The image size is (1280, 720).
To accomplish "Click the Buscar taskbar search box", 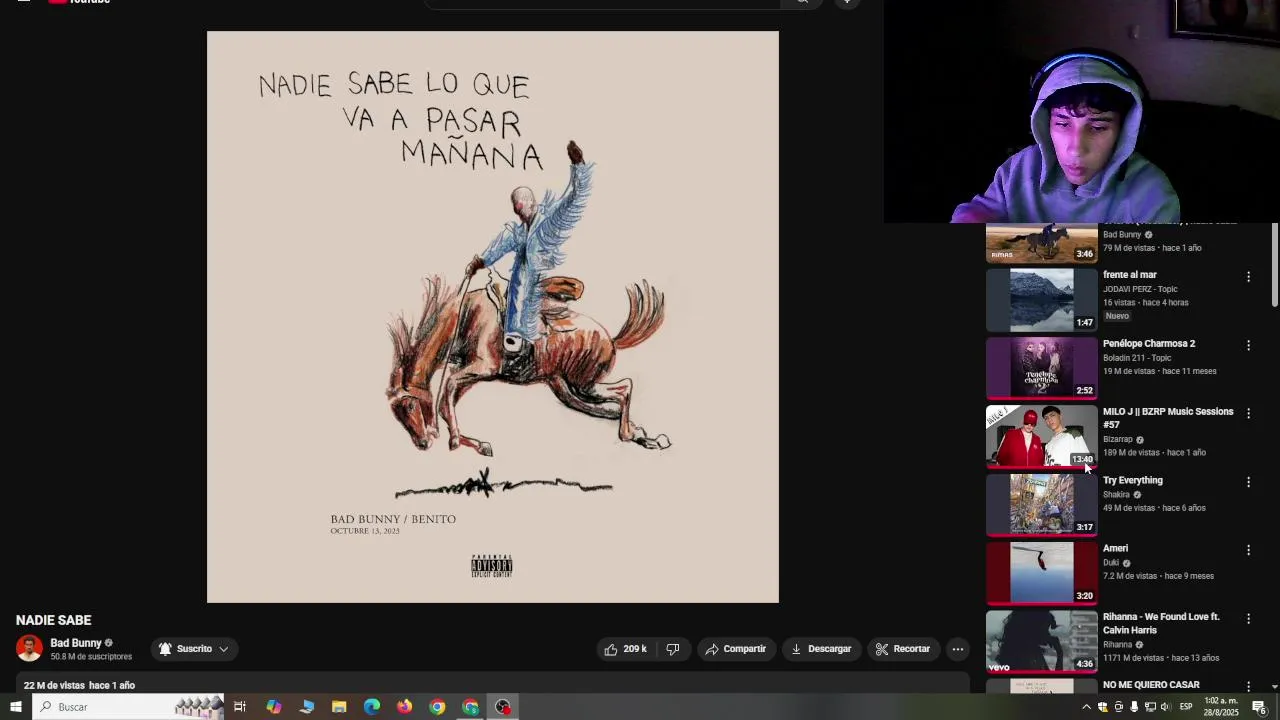I will 128,707.
